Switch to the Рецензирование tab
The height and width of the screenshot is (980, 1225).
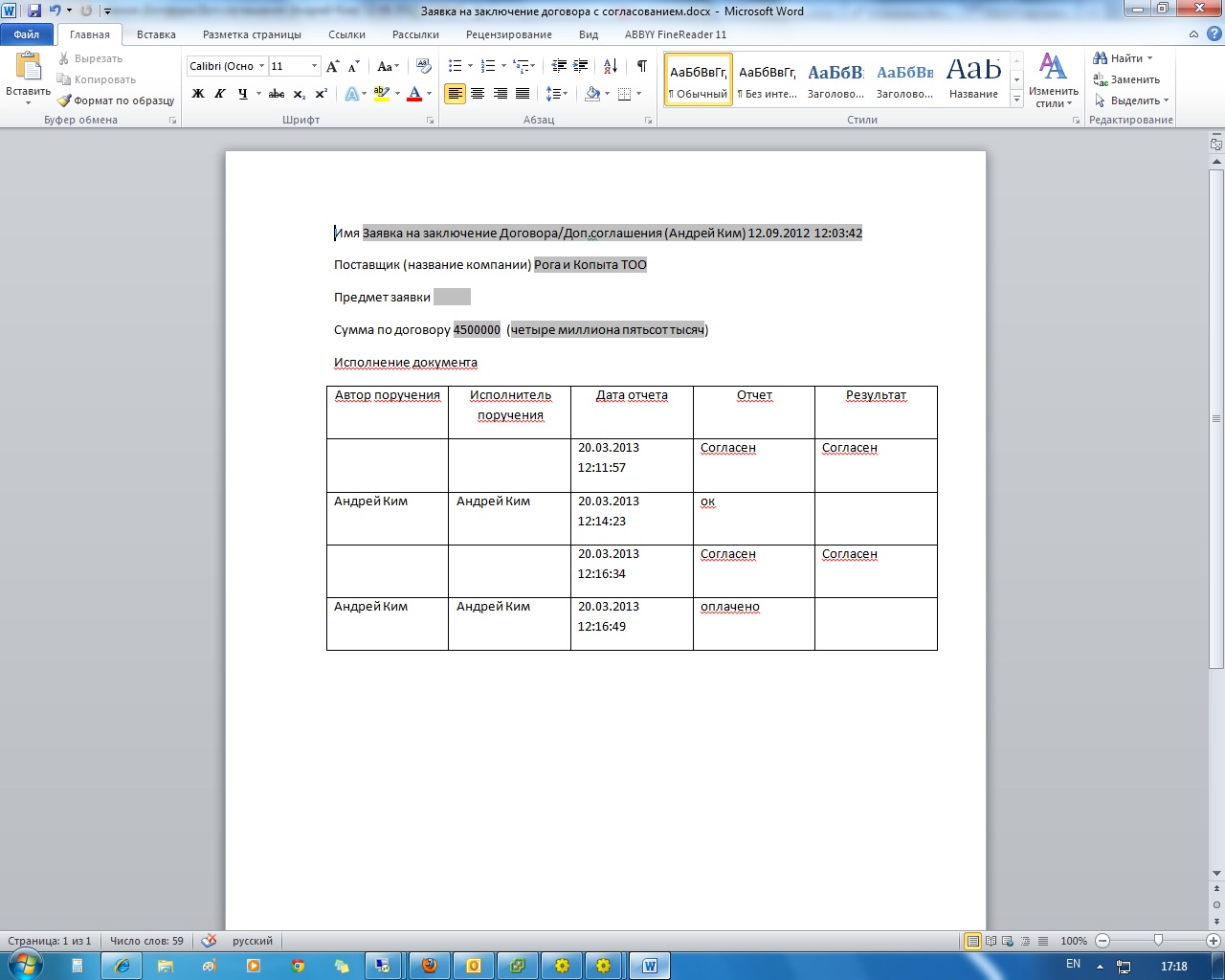(x=508, y=34)
